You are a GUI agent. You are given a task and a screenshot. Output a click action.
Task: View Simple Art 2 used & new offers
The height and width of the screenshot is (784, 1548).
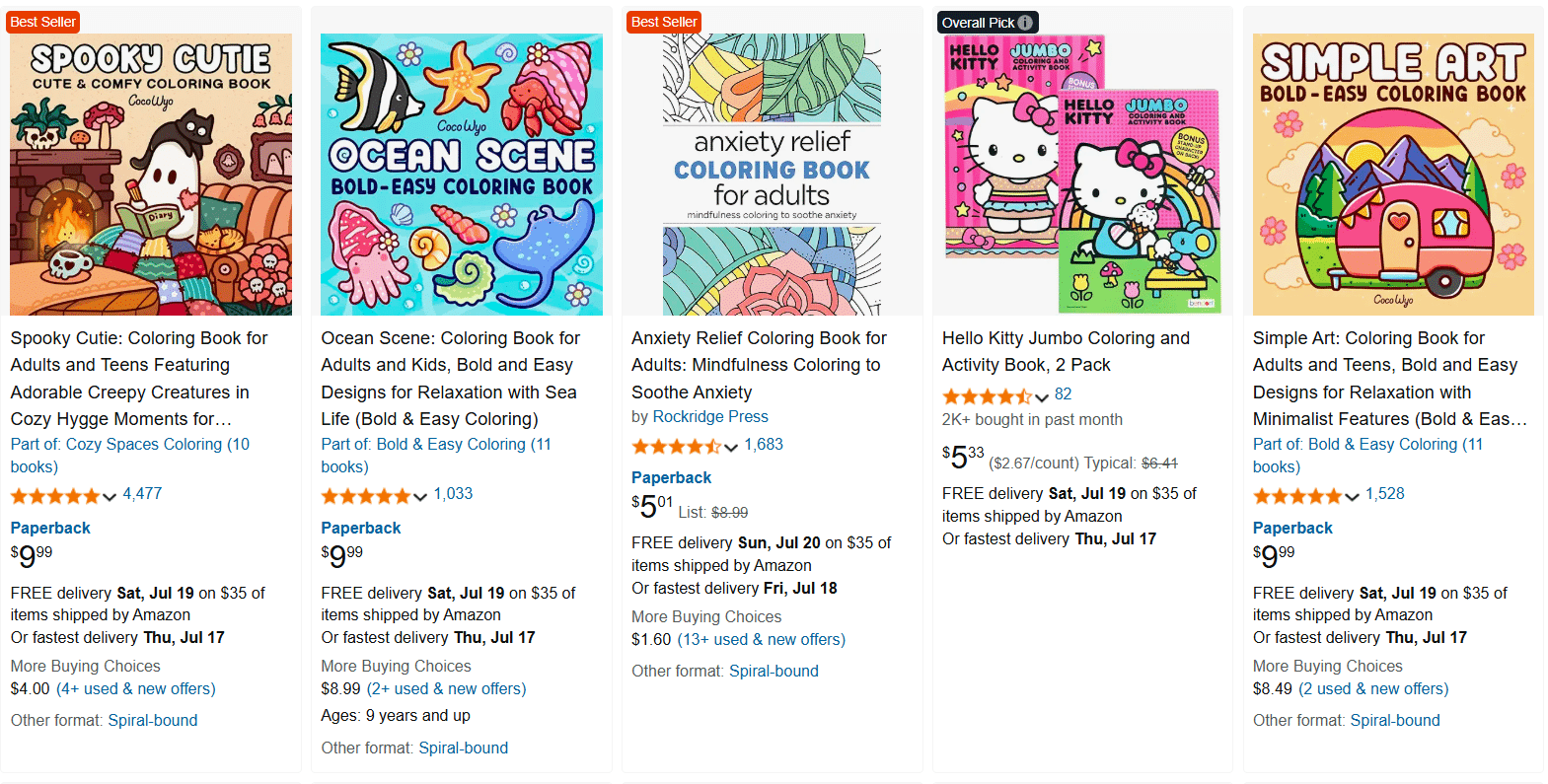click(x=1373, y=688)
